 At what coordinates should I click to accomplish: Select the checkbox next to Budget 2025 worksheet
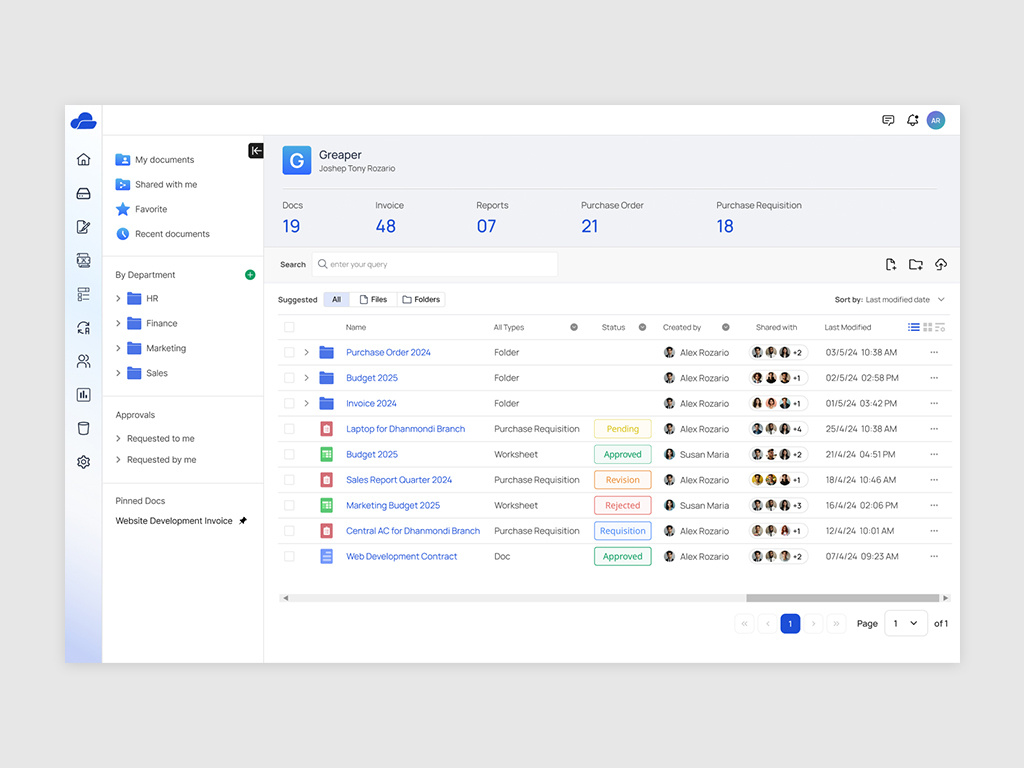[289, 454]
